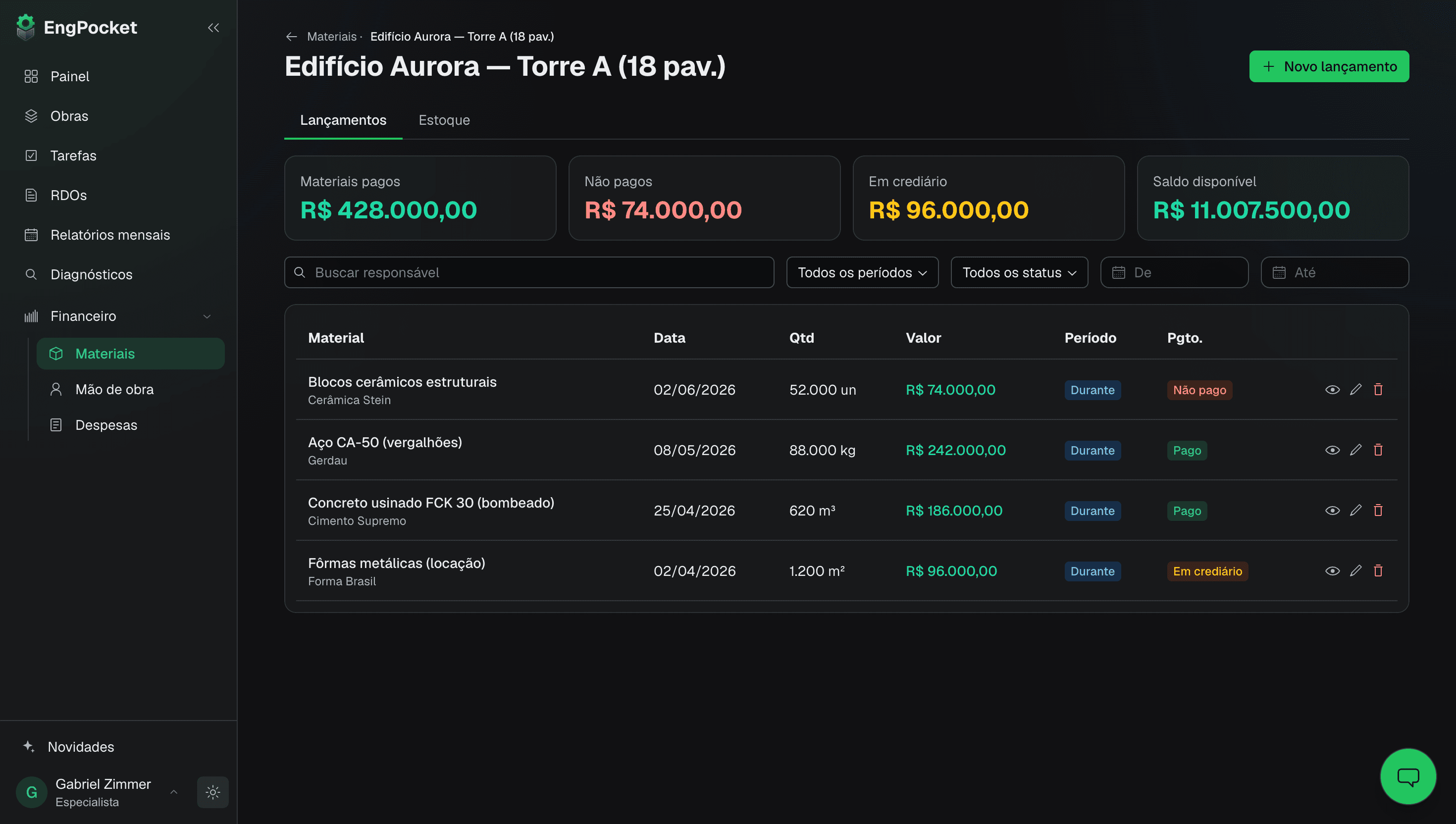The image size is (1456, 824).
Task: Open the Todos os períodos dropdown
Action: point(862,273)
